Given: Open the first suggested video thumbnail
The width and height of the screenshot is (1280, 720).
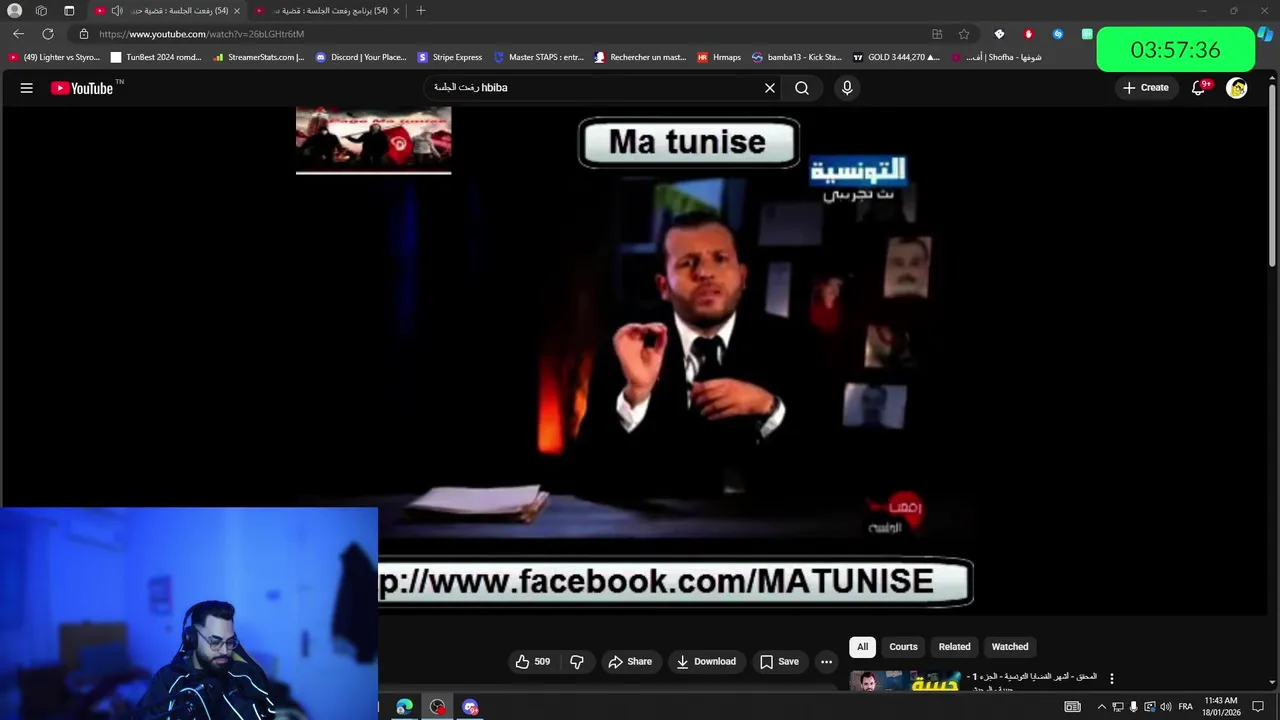Looking at the screenshot, I should (x=906, y=681).
